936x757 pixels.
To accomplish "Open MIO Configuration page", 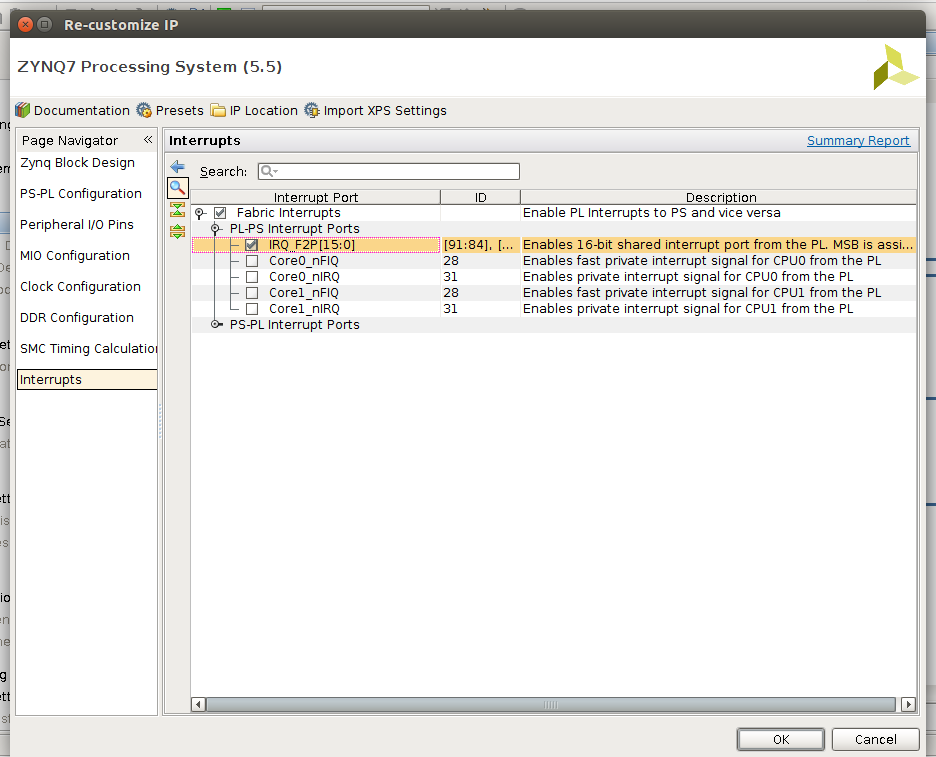I will point(75,256).
